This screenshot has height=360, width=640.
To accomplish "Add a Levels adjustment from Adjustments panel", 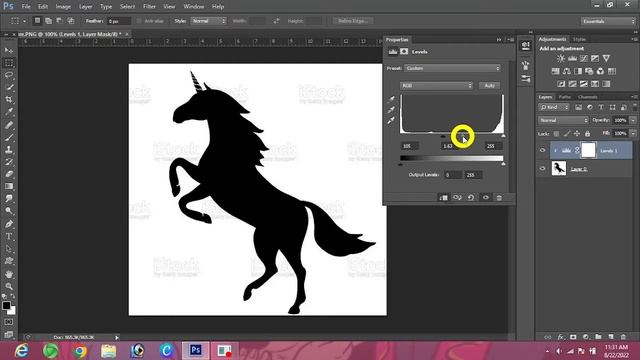I will tap(572, 59).
